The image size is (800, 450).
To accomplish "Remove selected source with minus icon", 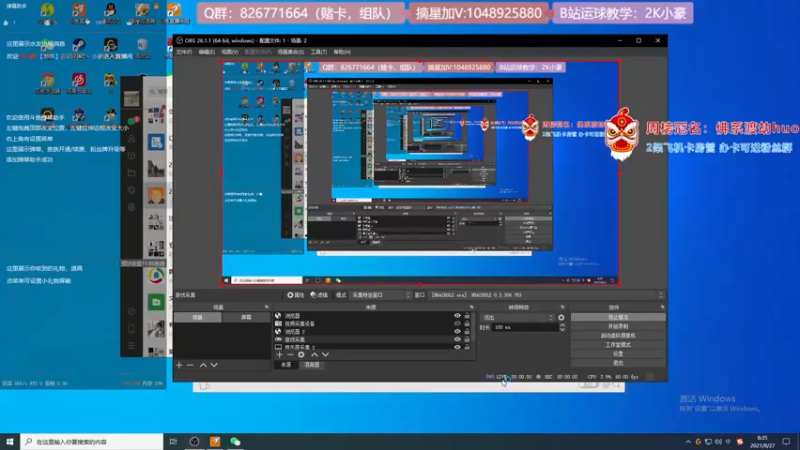I will (290, 355).
